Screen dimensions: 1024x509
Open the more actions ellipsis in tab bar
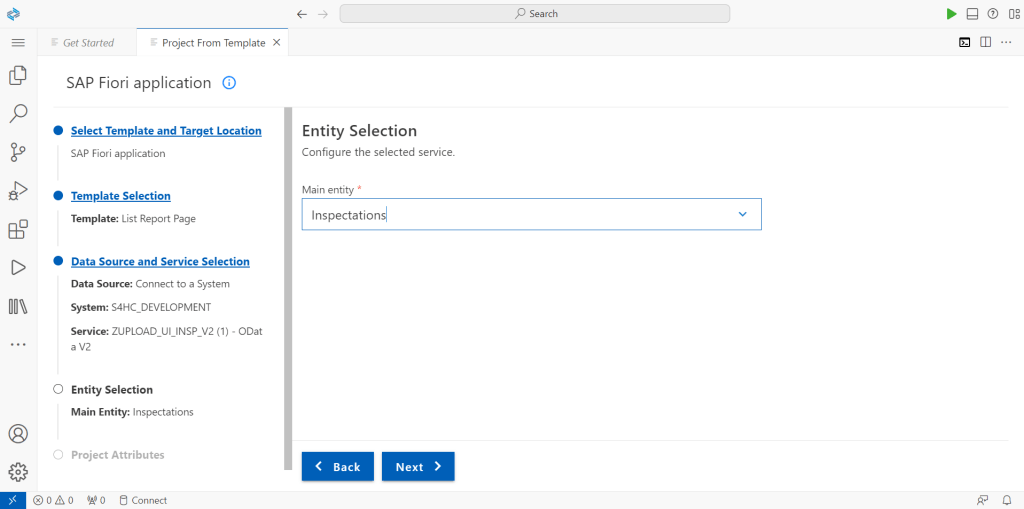click(1006, 42)
